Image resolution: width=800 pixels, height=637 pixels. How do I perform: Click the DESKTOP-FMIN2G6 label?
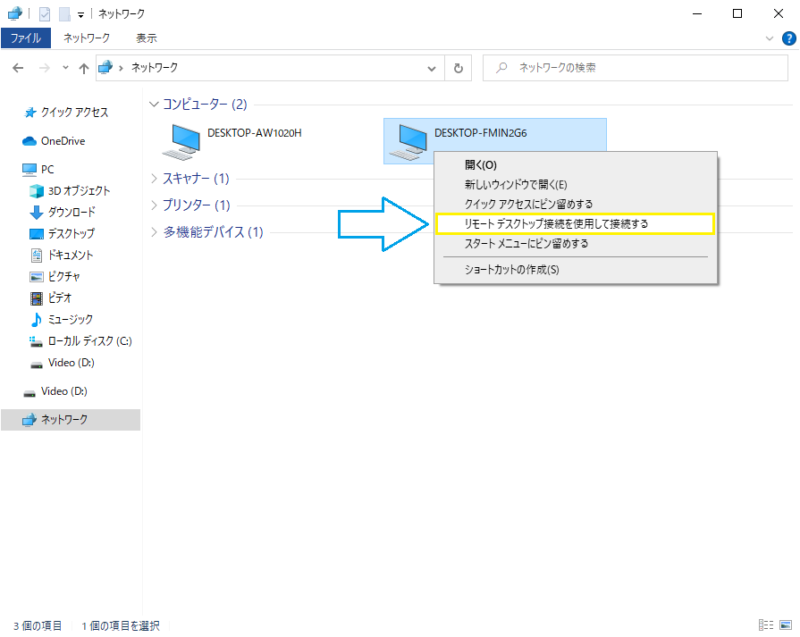click(x=481, y=133)
